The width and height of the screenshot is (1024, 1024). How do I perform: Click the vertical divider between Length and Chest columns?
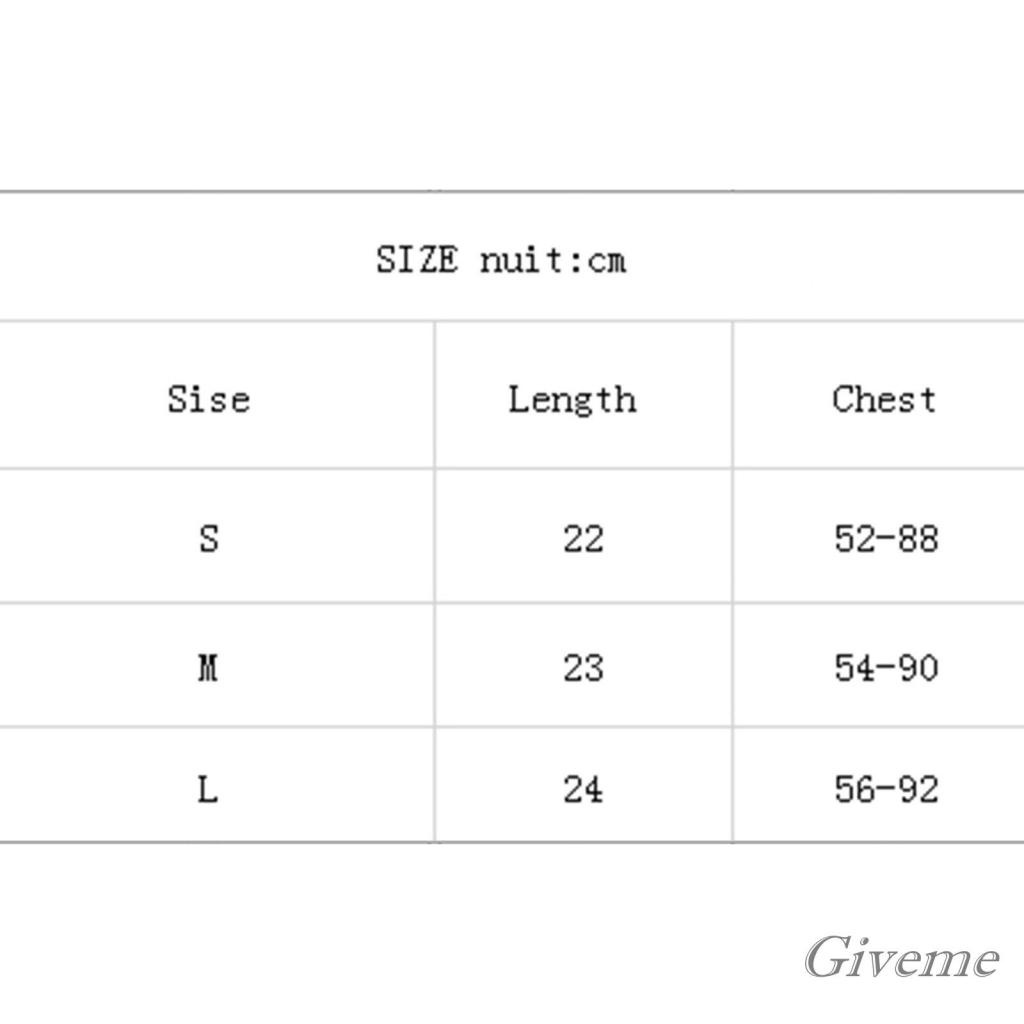[733, 580]
